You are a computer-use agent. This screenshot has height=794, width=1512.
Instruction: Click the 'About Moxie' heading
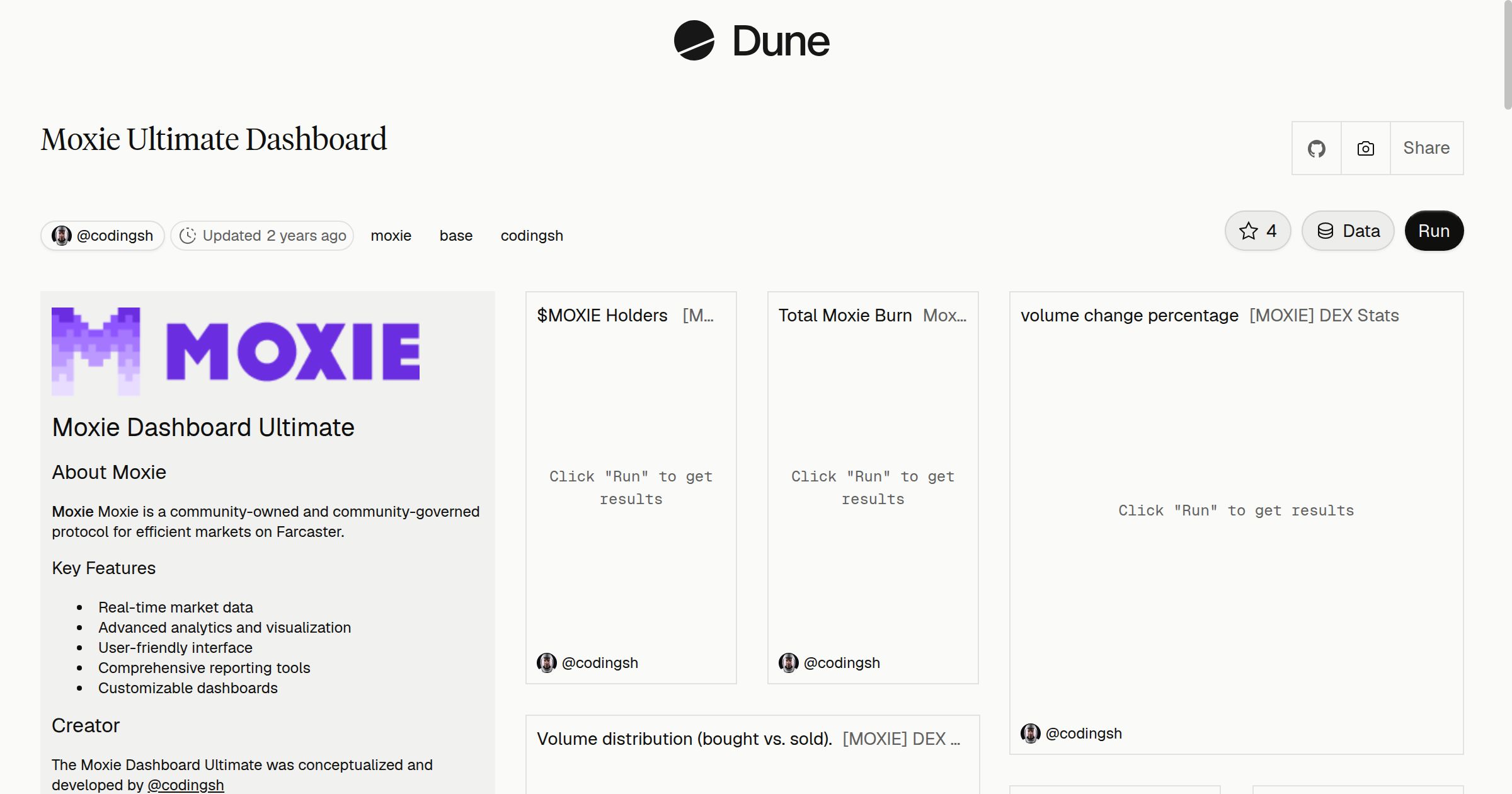[109, 472]
